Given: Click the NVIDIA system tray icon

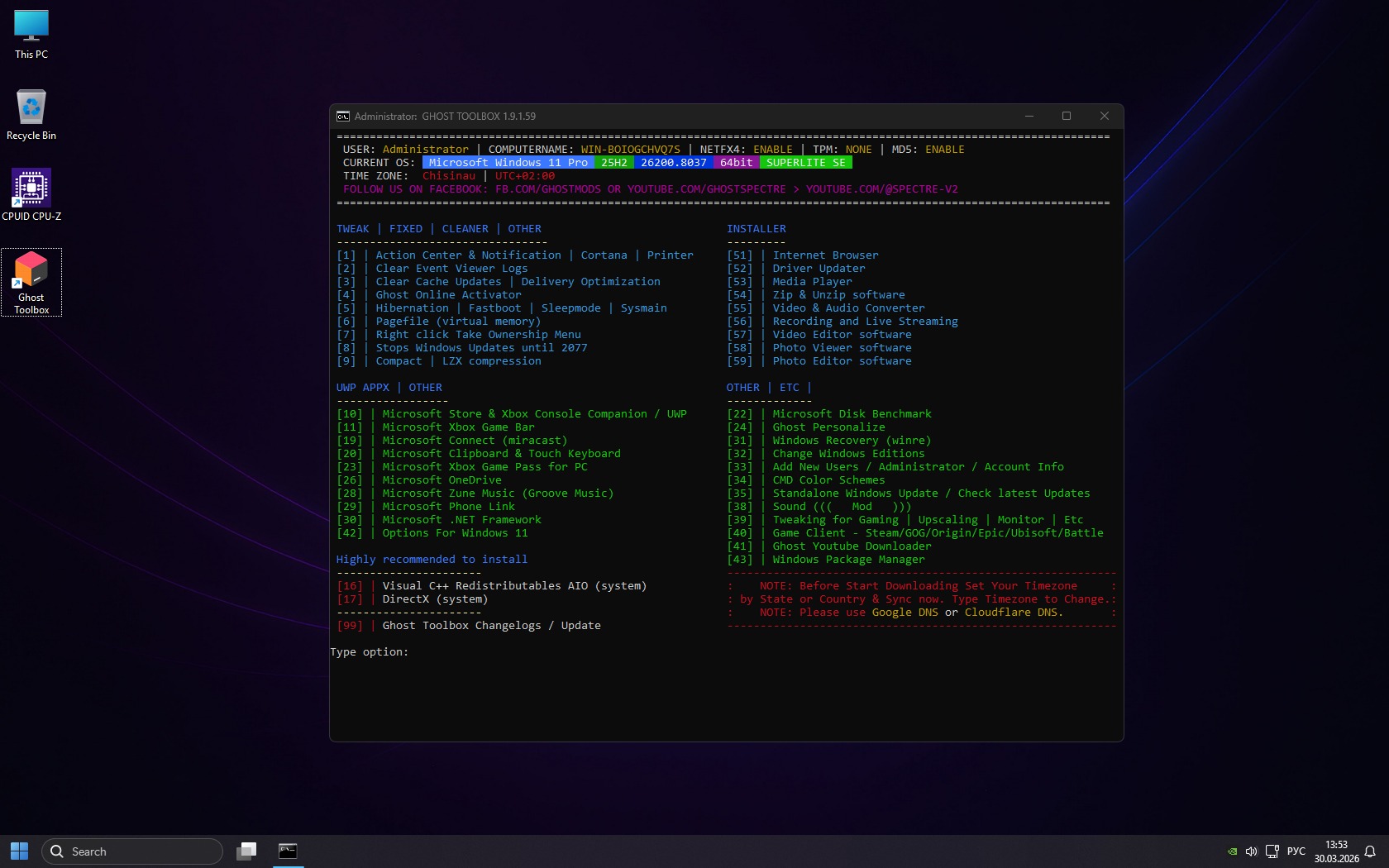Looking at the screenshot, I should tap(1231, 851).
